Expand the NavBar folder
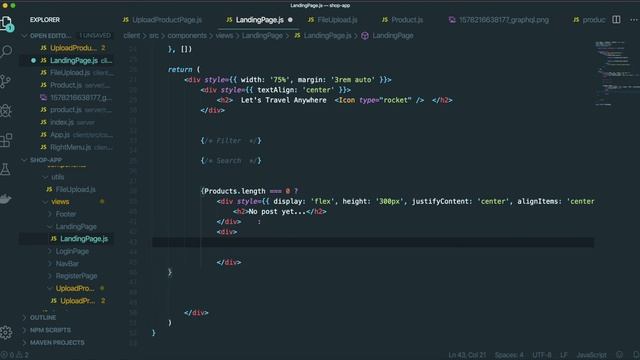This screenshot has width=640, height=360. pyautogui.click(x=67, y=264)
